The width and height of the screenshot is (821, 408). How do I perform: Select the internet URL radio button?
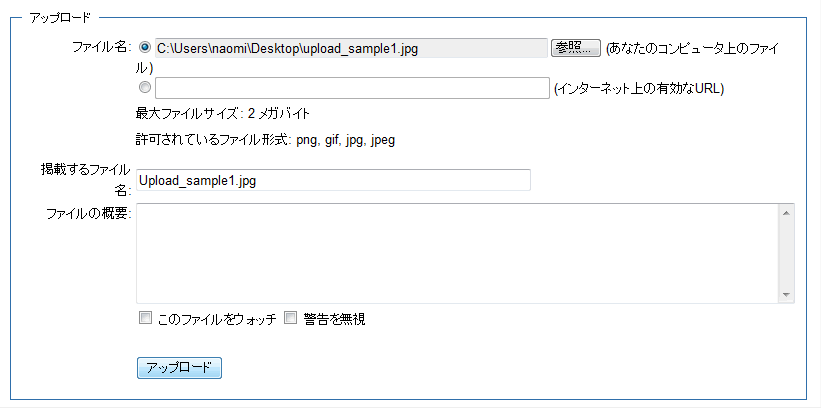point(145,87)
